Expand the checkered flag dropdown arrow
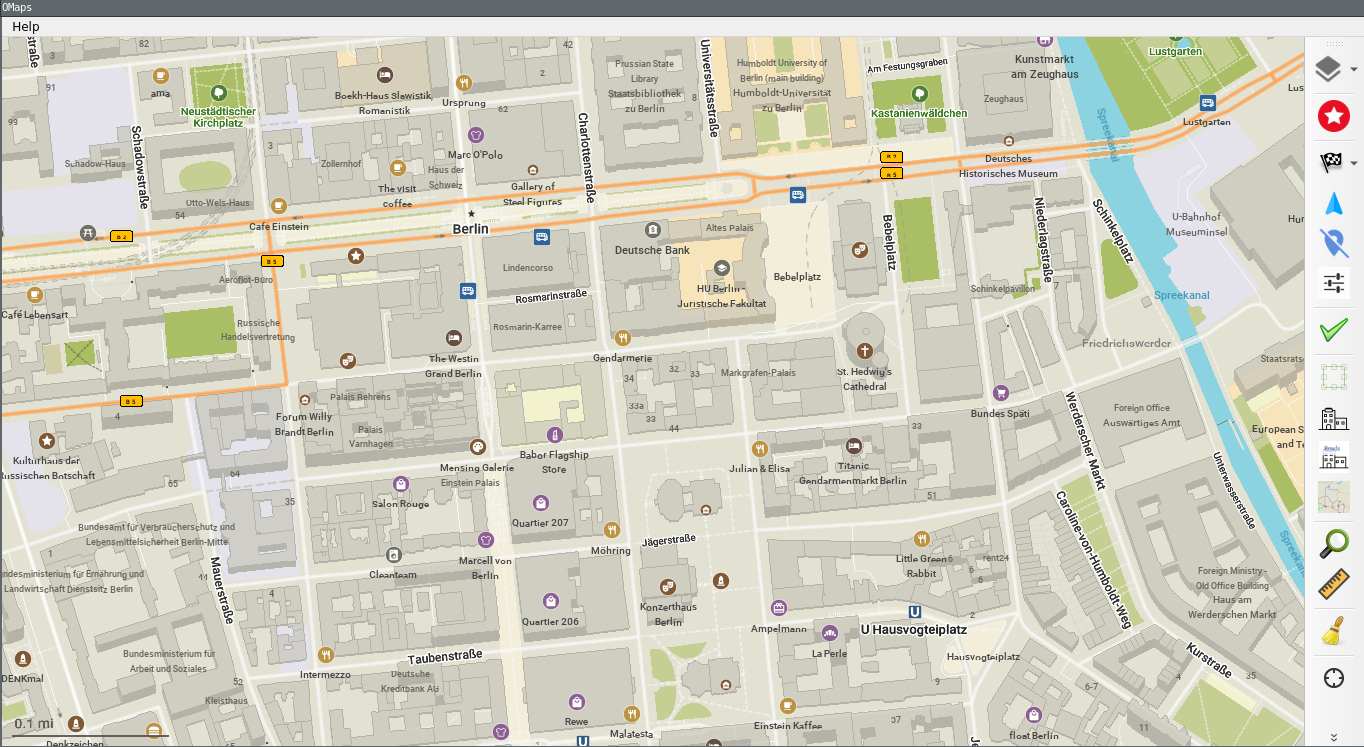This screenshot has width=1364, height=747. click(x=1354, y=163)
